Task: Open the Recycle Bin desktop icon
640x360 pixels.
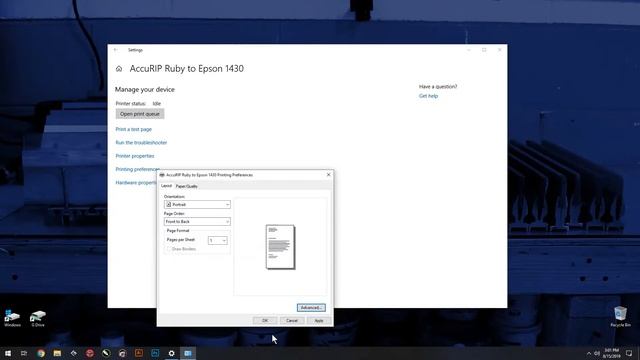Action: pyautogui.click(x=620, y=316)
